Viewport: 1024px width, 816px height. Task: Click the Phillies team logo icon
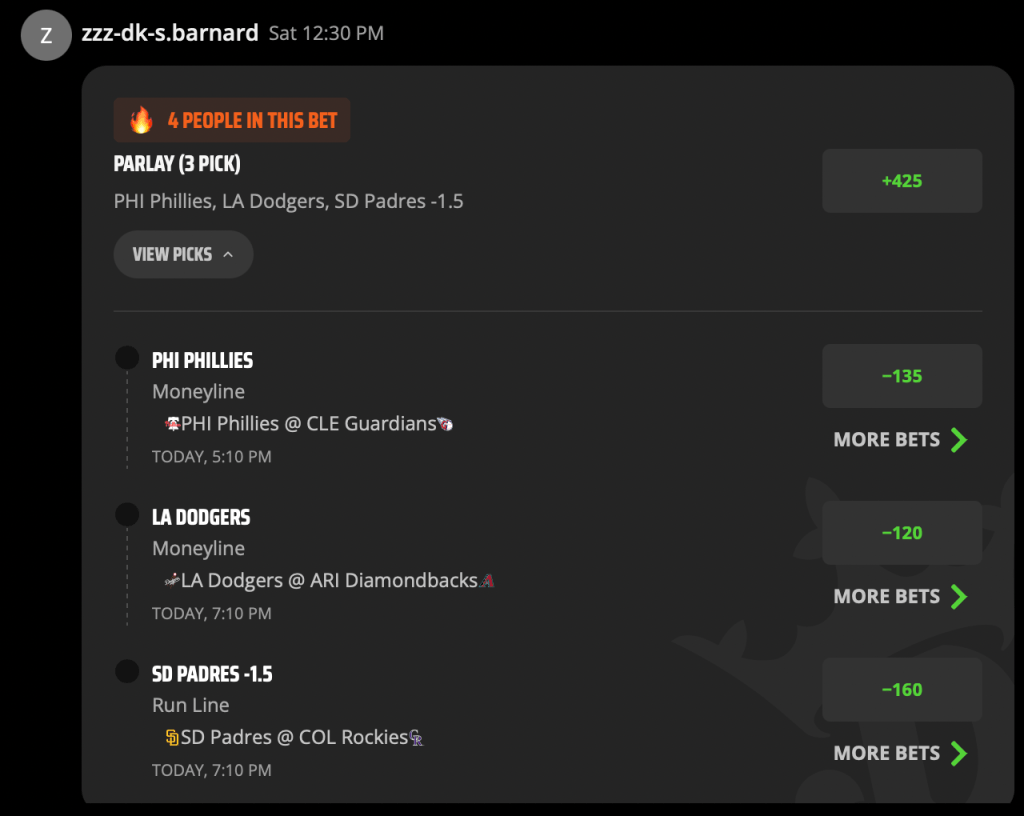point(172,424)
